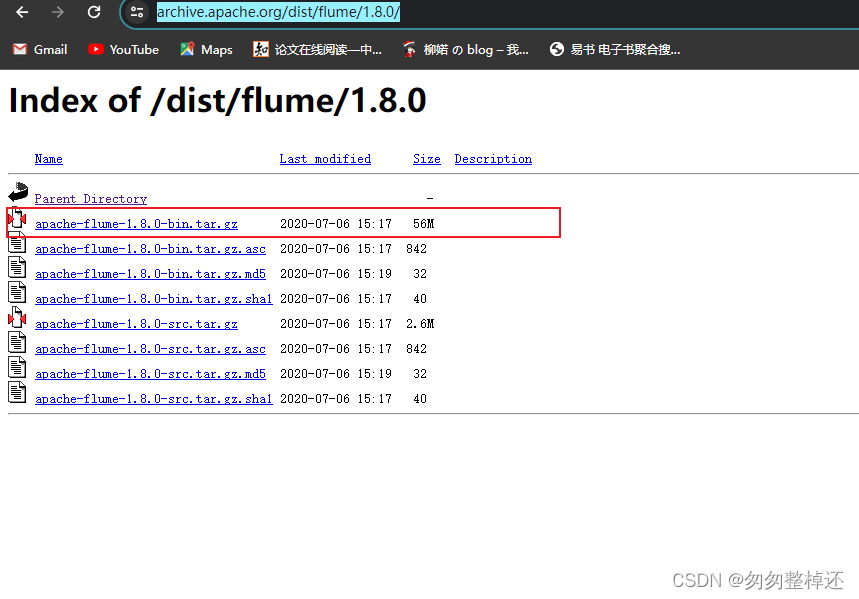The height and width of the screenshot is (599, 859).
Task: Click the archive icon beside apache-flume-1.8.0-bin.tar.gz
Action: coord(17,217)
